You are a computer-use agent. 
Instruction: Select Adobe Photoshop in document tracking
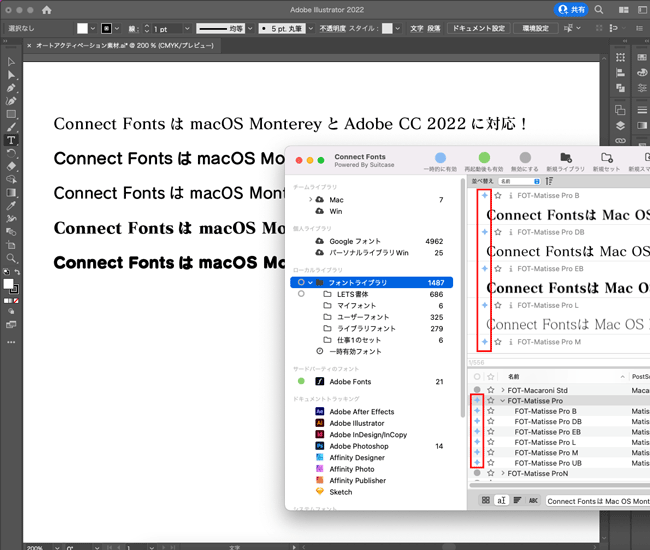pos(359,446)
